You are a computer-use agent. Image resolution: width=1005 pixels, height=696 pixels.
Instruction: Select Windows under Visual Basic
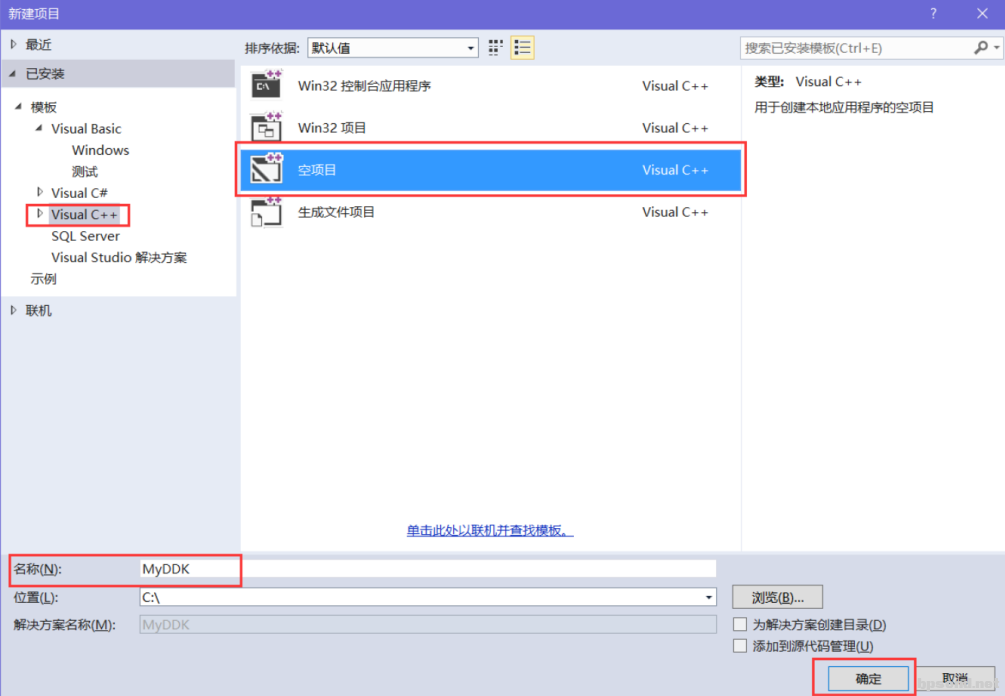click(x=101, y=150)
